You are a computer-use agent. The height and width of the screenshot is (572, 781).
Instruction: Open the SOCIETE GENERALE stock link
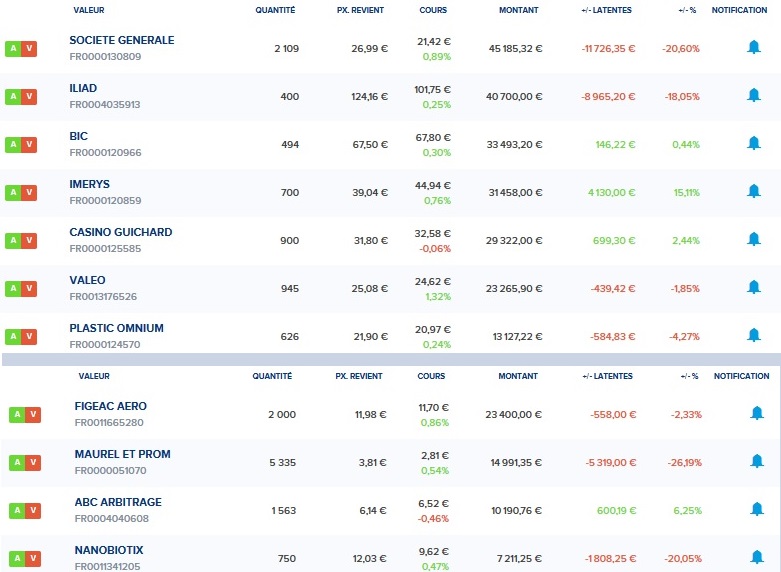coord(122,40)
